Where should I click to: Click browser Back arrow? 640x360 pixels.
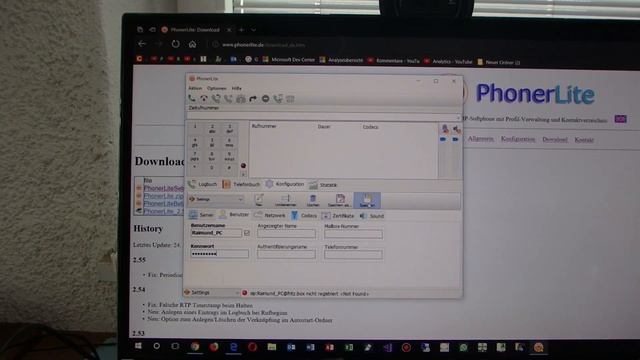click(x=142, y=43)
